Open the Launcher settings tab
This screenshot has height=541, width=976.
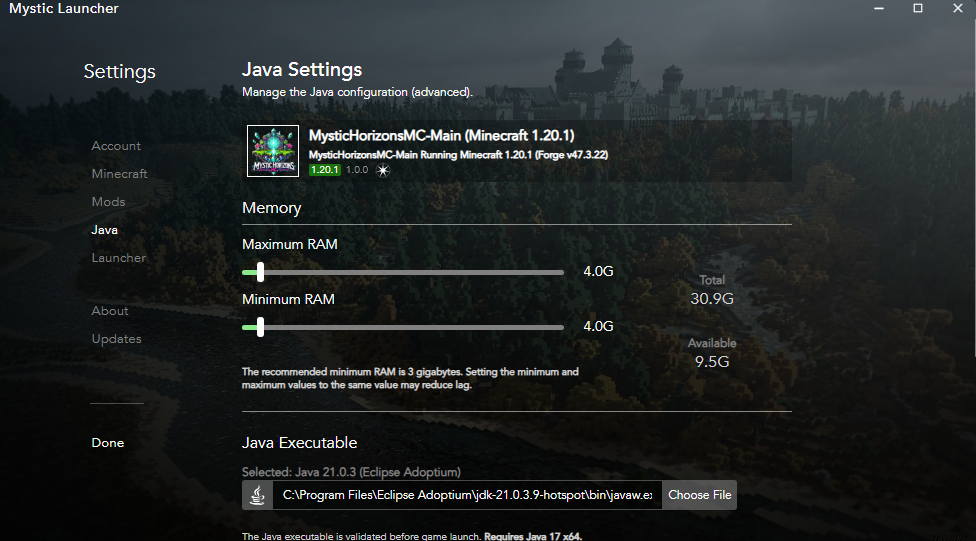(x=119, y=258)
